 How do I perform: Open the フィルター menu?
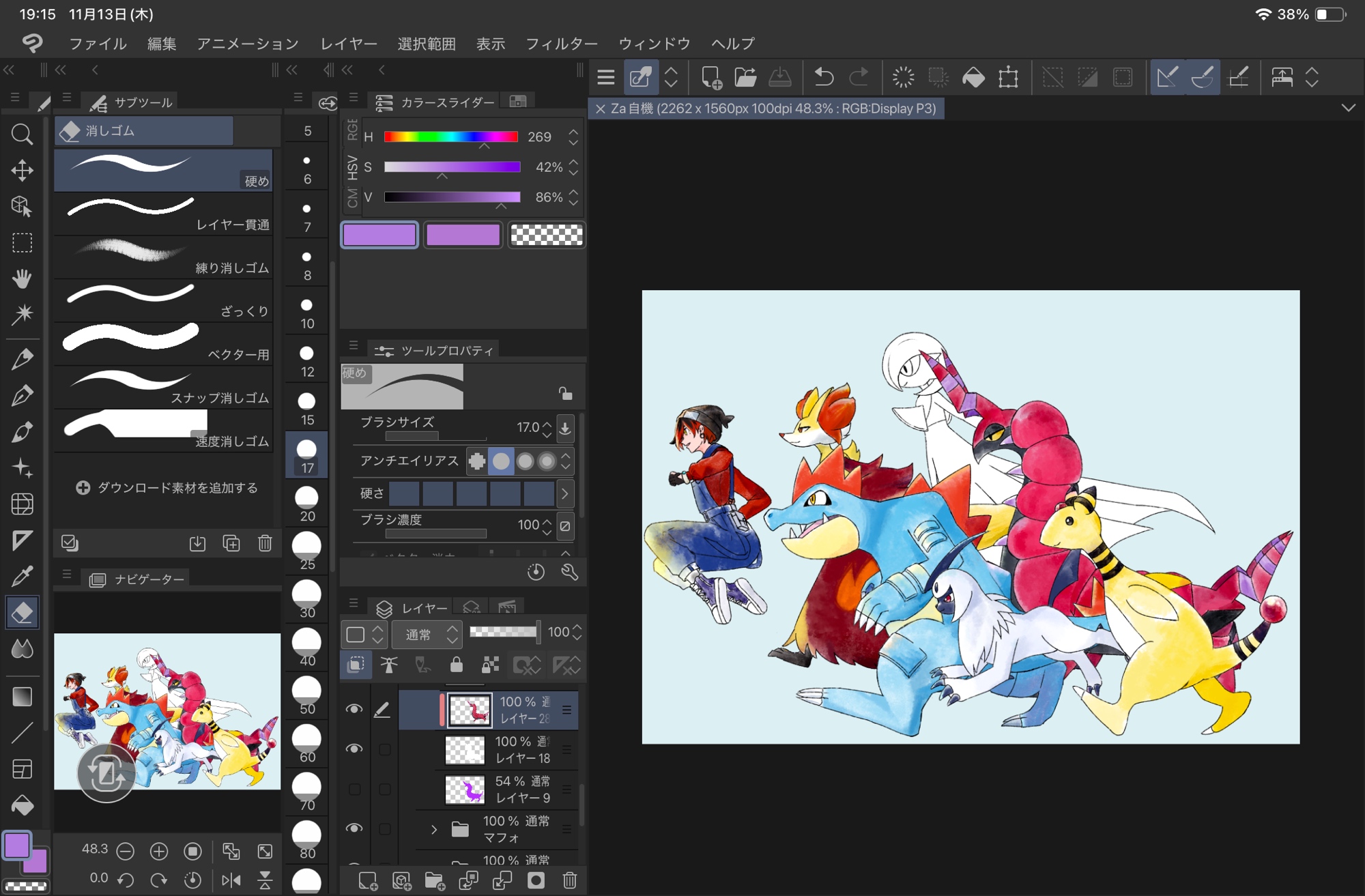[x=561, y=44]
